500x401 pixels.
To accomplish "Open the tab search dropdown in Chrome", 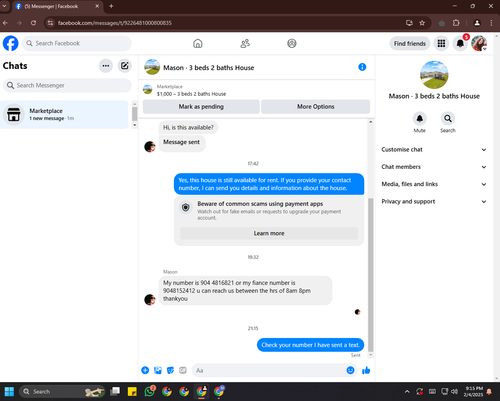I will click(x=5, y=6).
